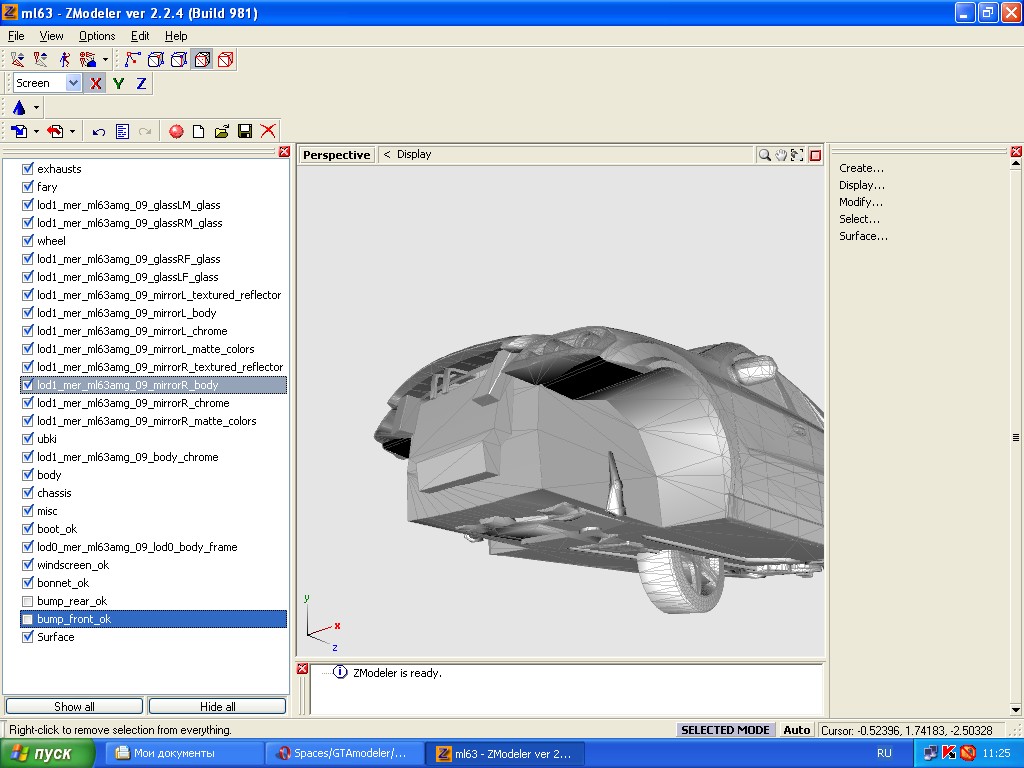Select the viewport pan hand tool
The image size is (1024, 768).
point(781,155)
